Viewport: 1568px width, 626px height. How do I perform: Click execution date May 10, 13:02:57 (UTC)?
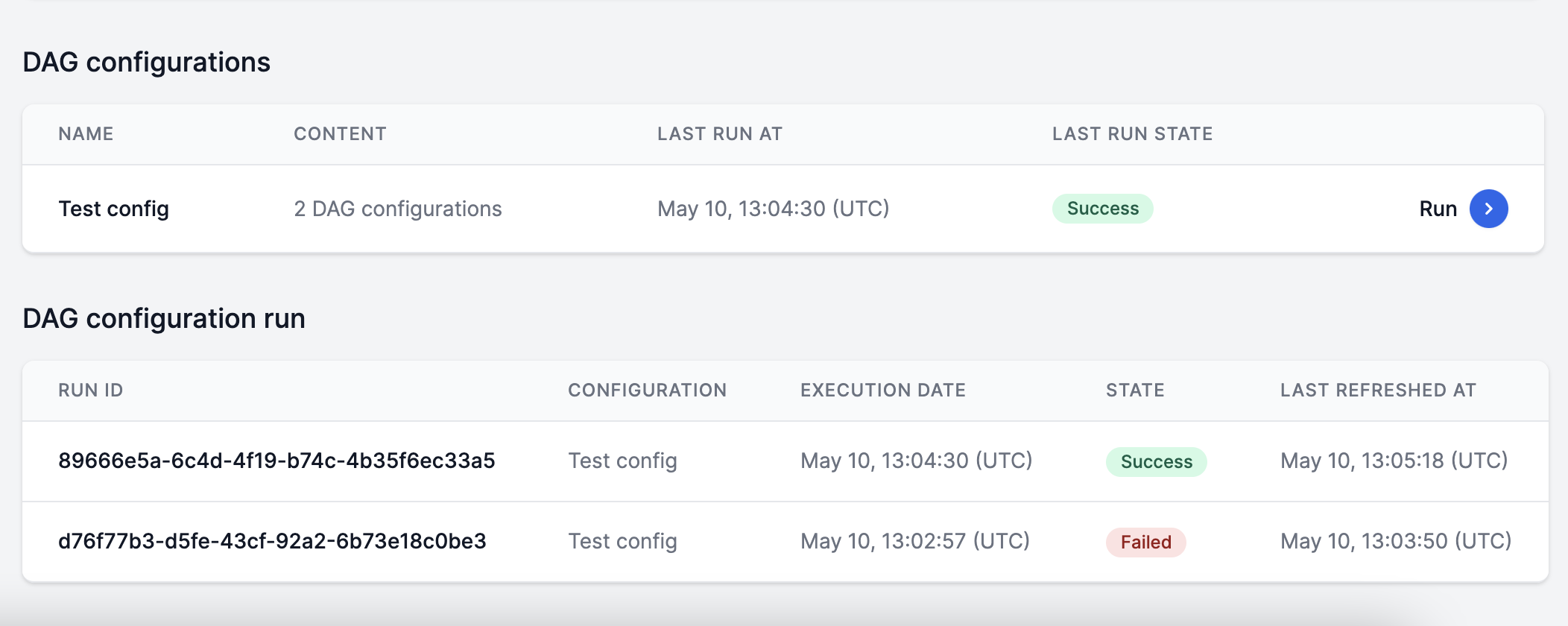coord(914,541)
